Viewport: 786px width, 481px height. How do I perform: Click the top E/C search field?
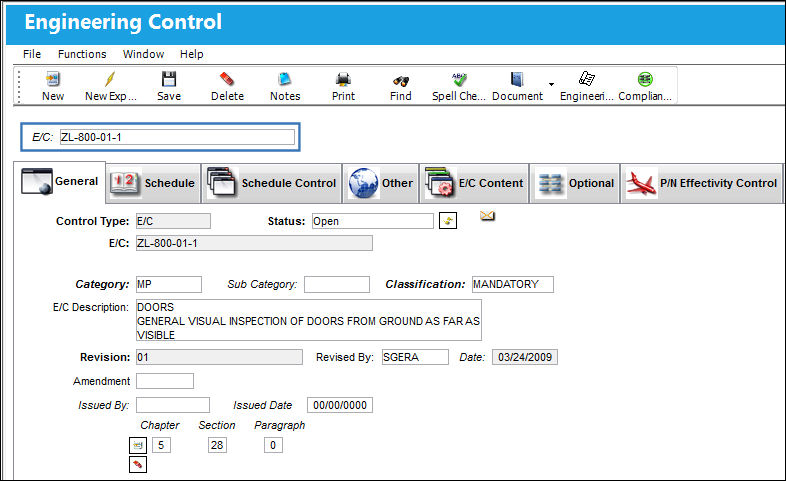(x=177, y=137)
